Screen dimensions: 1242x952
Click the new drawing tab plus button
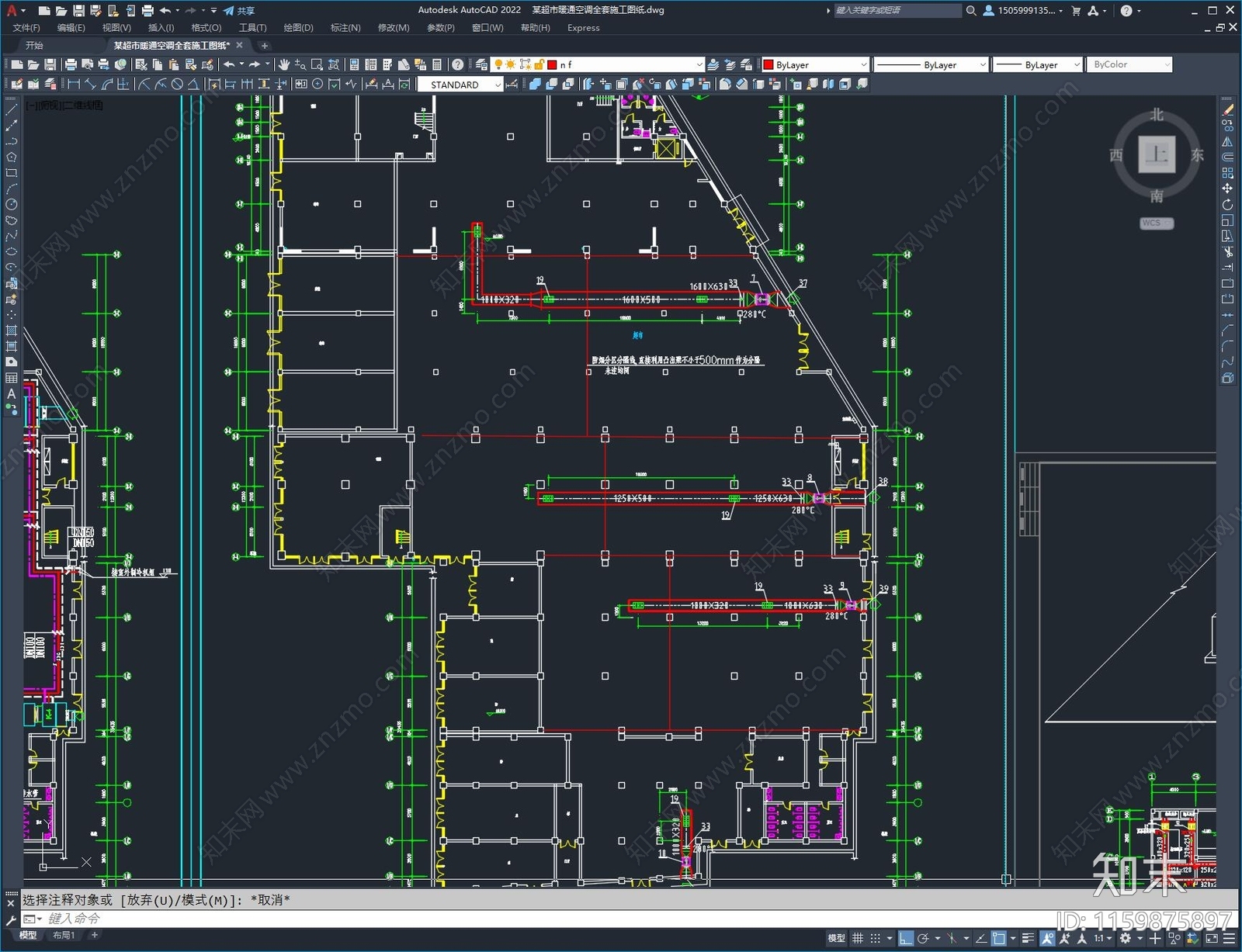pos(264,46)
